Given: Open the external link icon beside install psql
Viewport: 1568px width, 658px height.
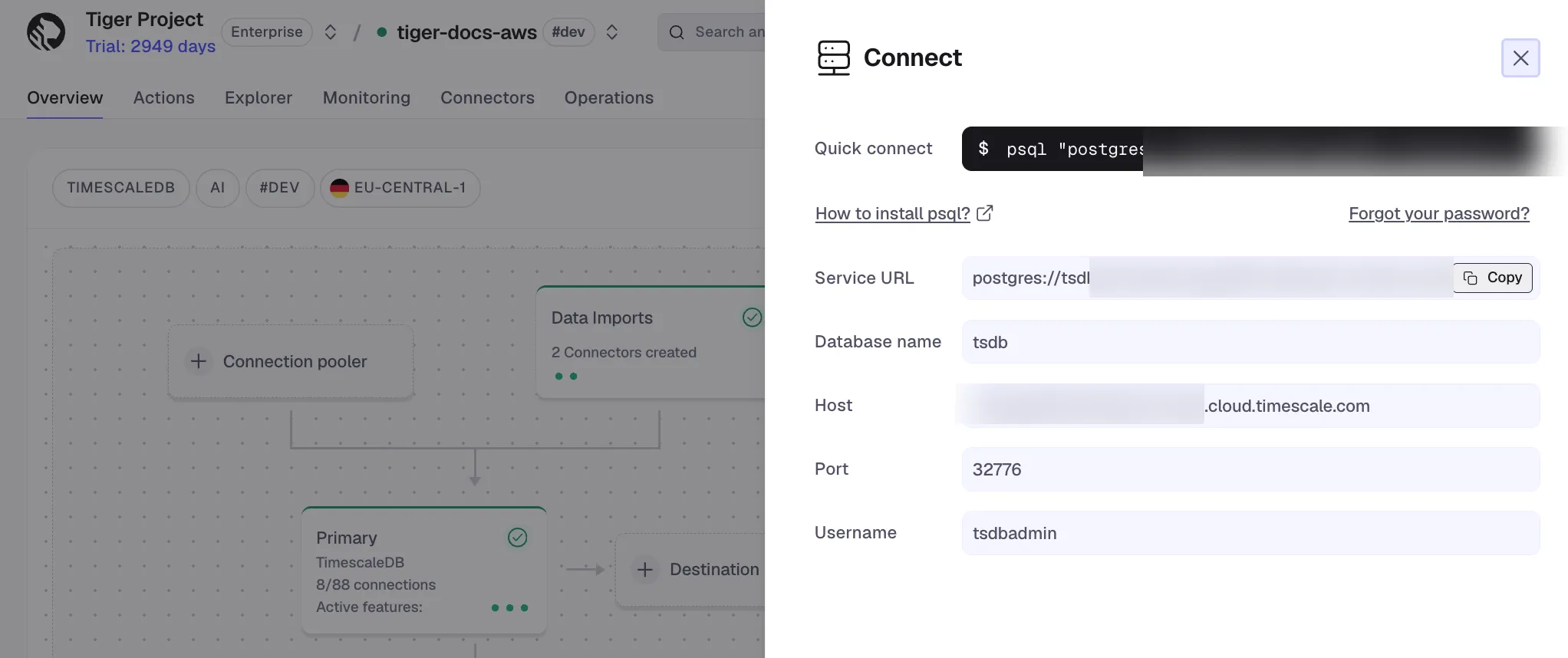Looking at the screenshot, I should pyautogui.click(x=985, y=213).
